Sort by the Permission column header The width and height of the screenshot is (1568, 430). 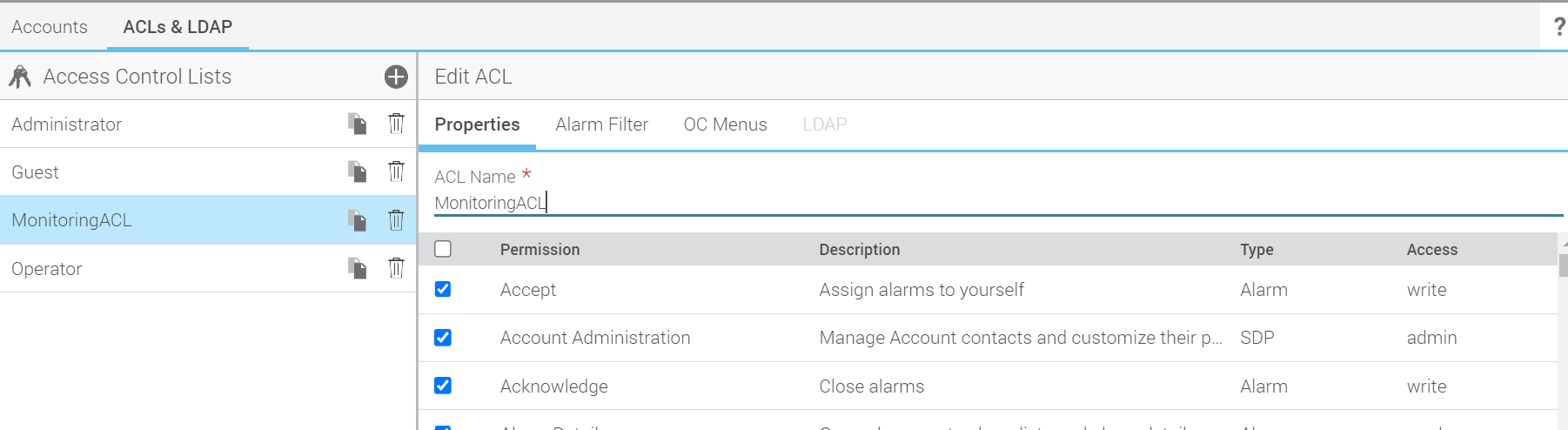[539, 250]
